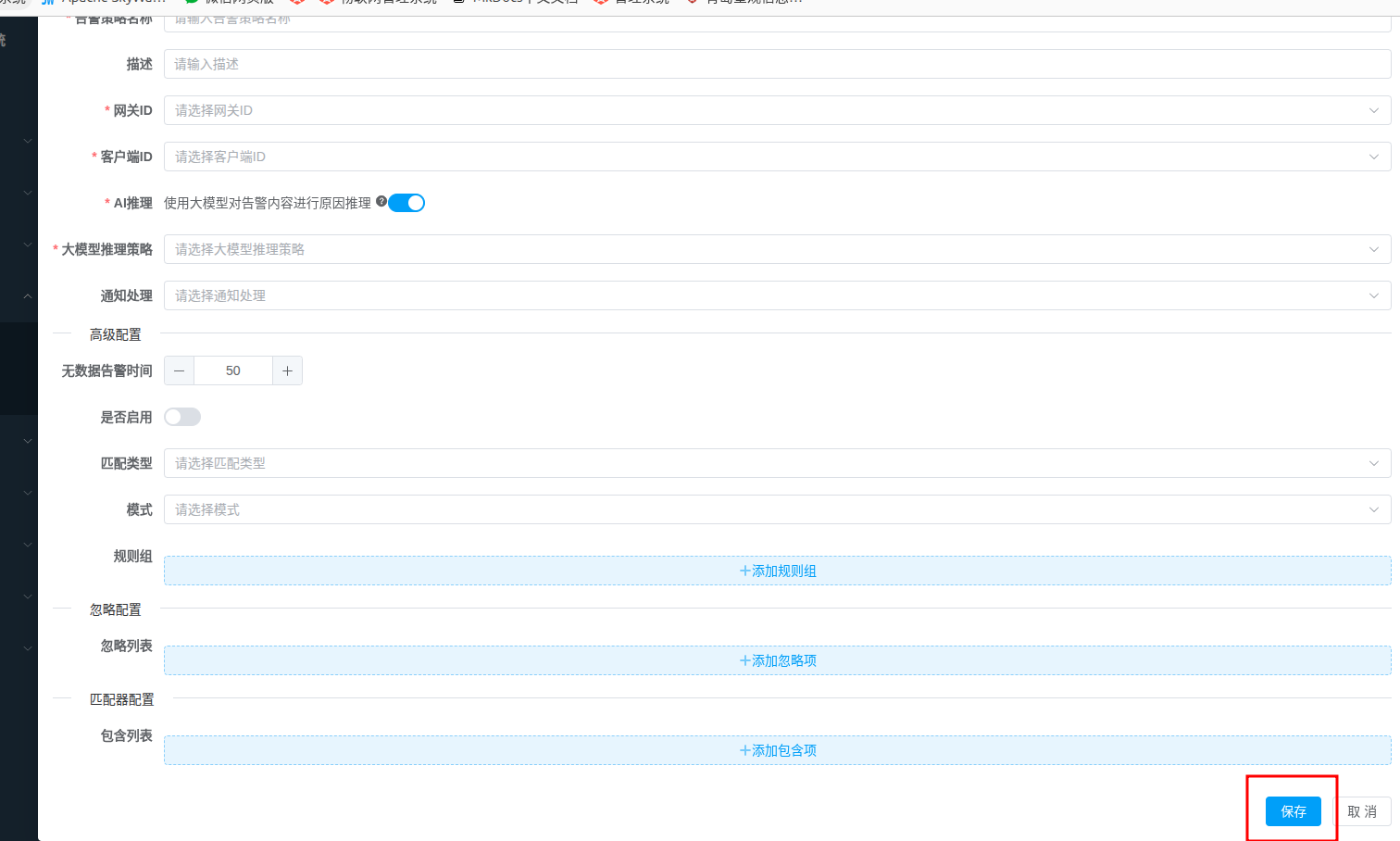1400x841 pixels.
Task: Click the 保存 save button
Action: click(1293, 811)
